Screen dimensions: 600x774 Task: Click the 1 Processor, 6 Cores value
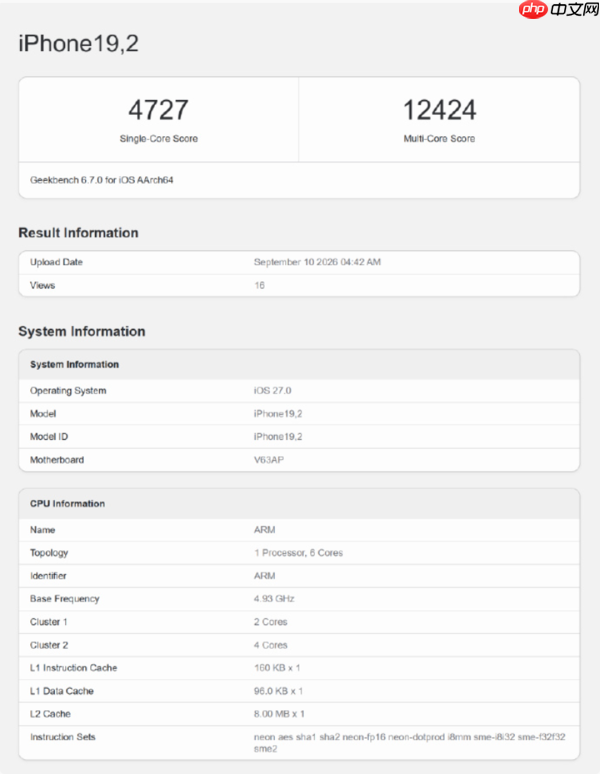coord(299,553)
